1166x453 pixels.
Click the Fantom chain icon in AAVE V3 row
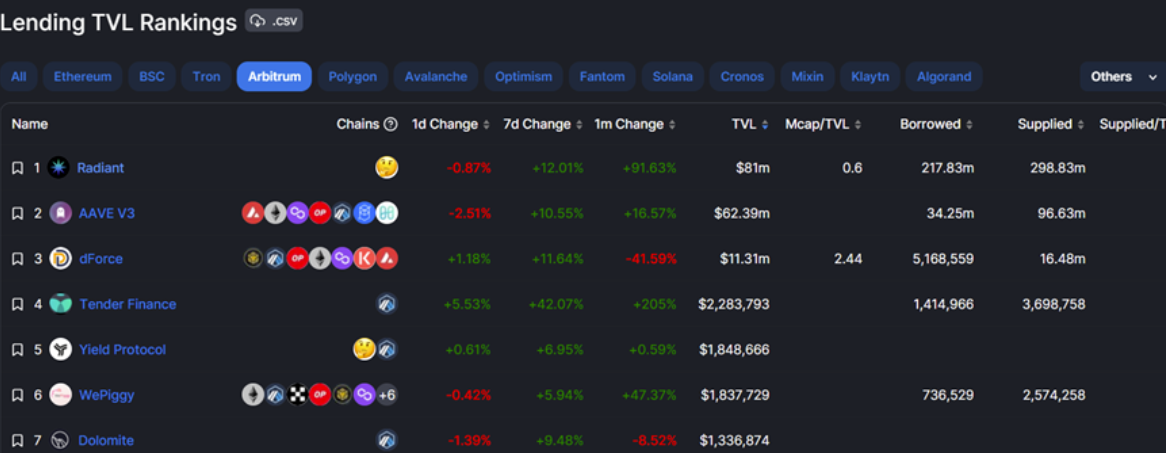[x=364, y=213]
